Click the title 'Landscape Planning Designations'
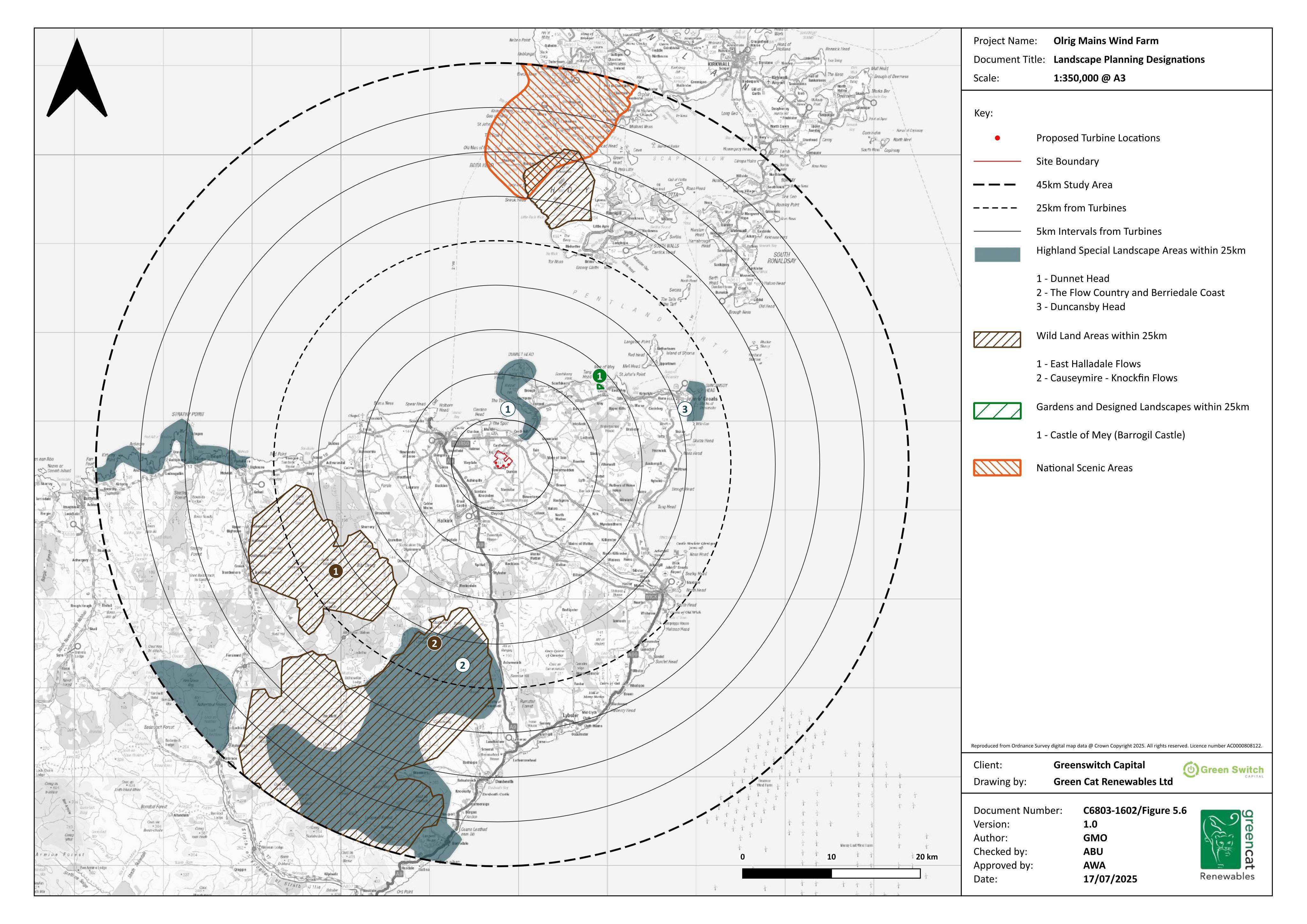The width and height of the screenshot is (1307, 924). tap(1129, 59)
